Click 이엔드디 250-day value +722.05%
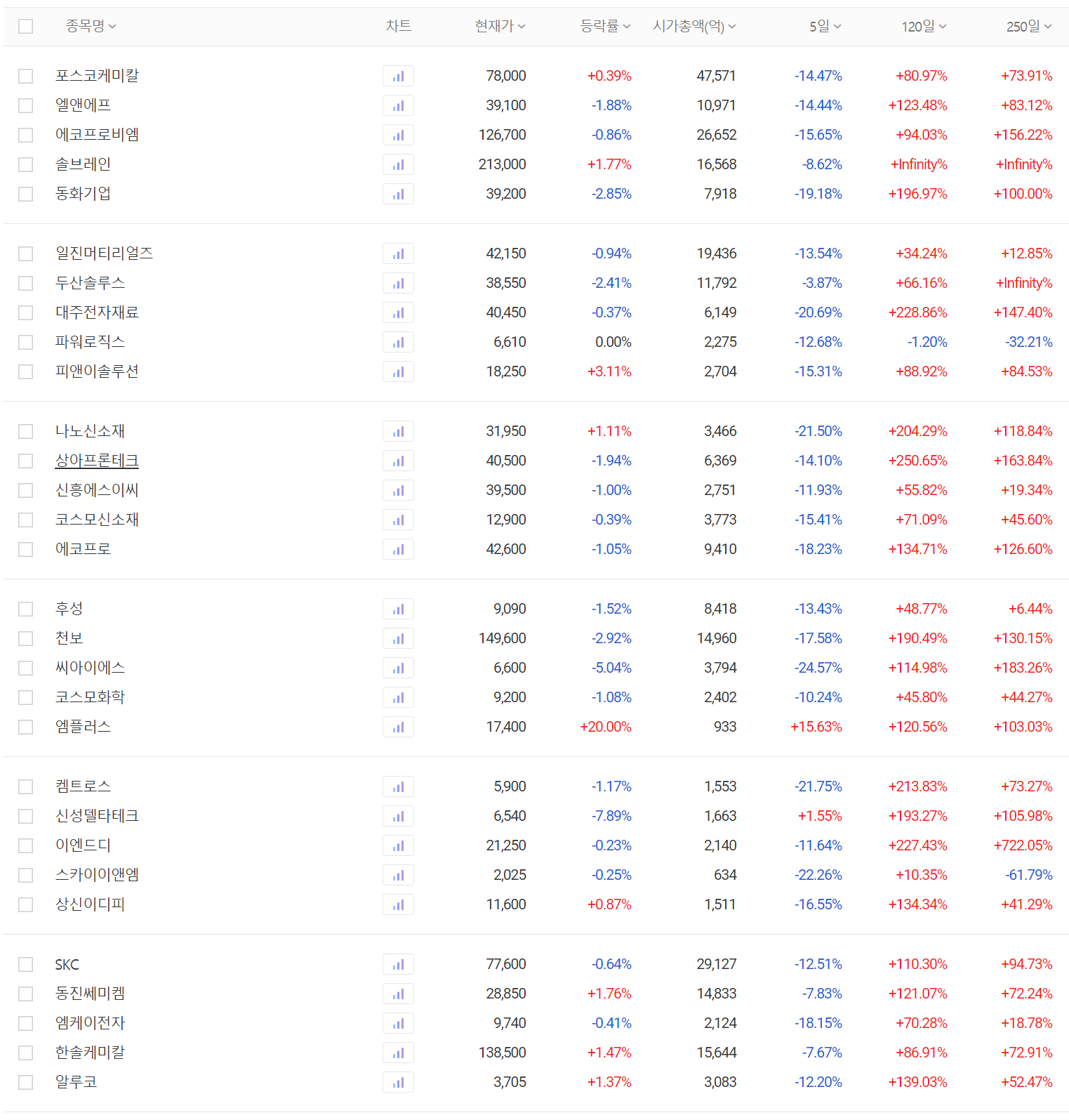 (x=1023, y=845)
